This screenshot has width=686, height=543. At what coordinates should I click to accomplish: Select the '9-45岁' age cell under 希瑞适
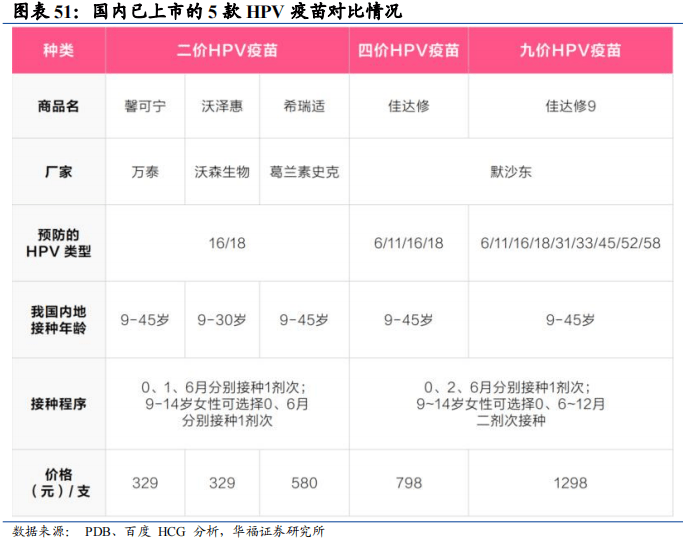(x=304, y=320)
